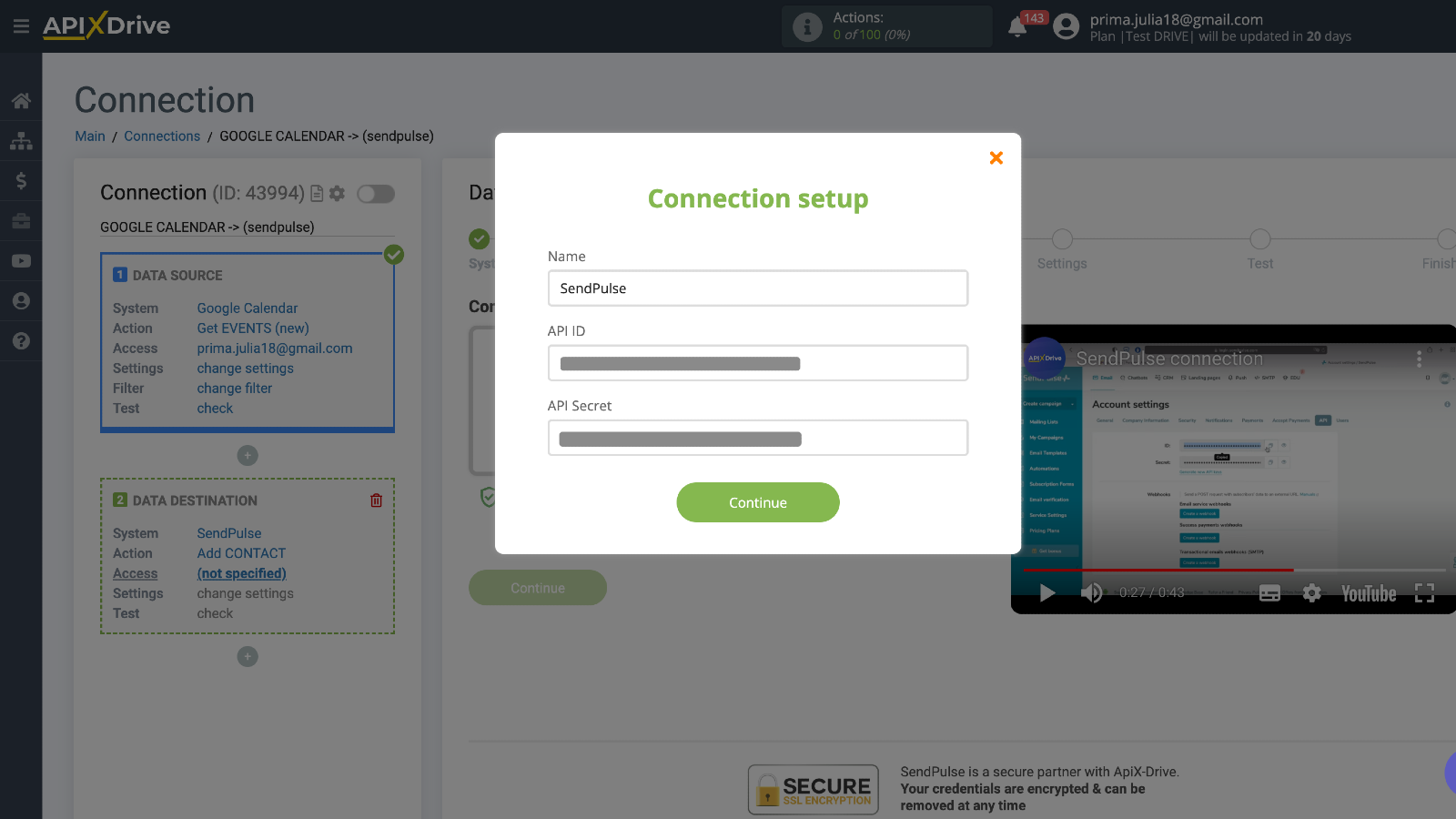Screen dimensions: 1456x819
Task: Click the API Secret input field
Action: point(757,438)
